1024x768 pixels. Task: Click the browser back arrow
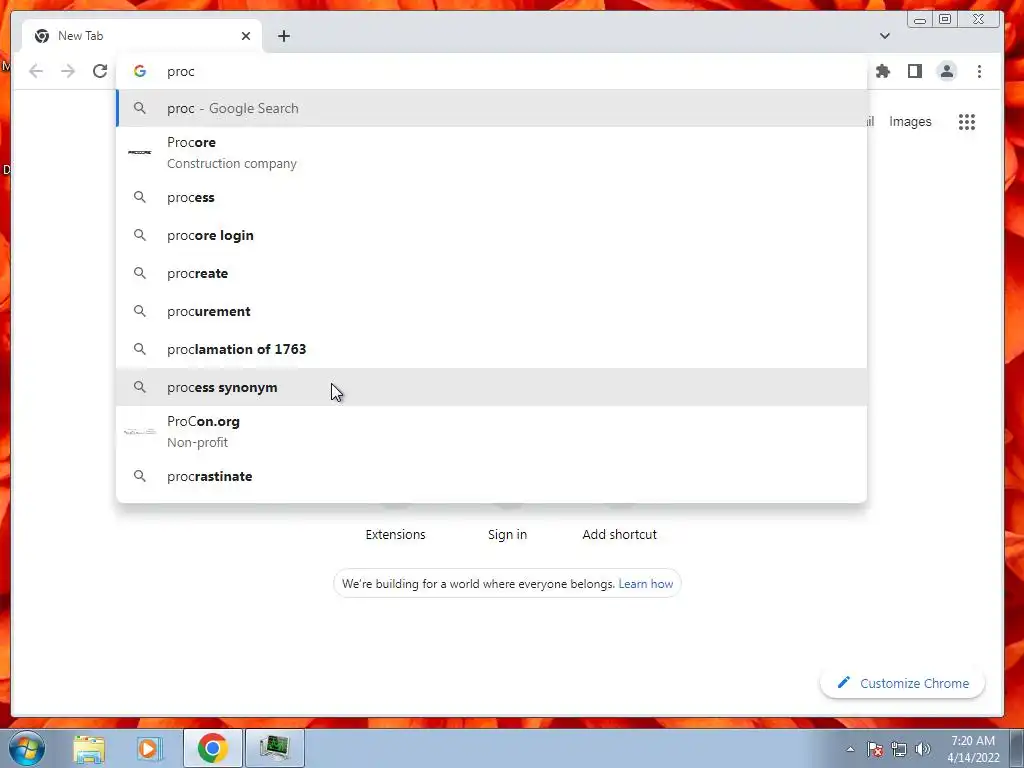(36, 71)
